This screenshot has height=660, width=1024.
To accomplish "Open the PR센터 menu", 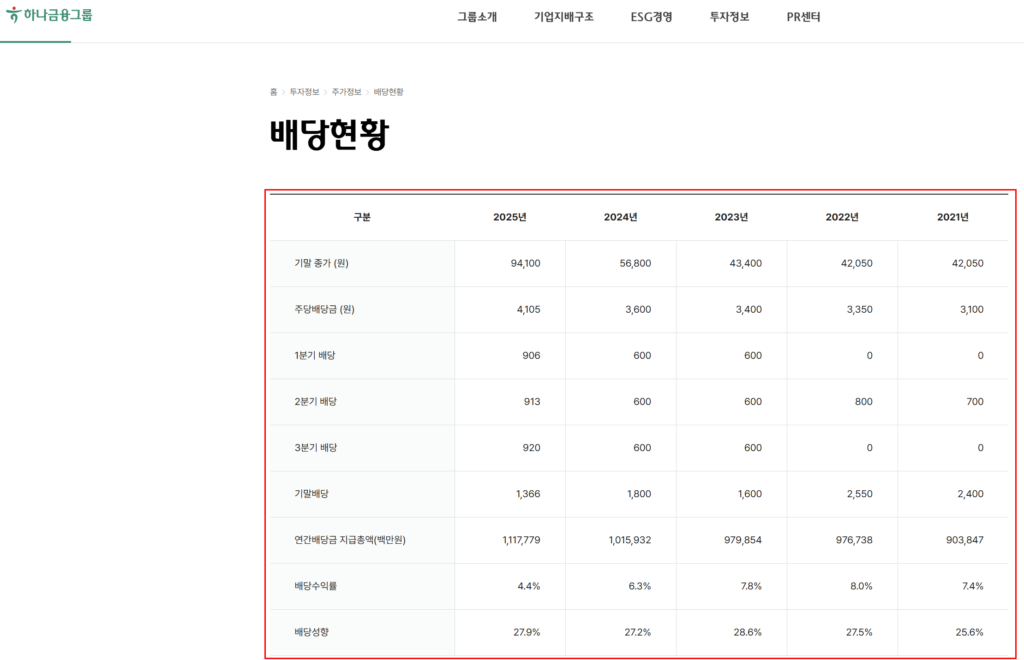I will coord(801,17).
